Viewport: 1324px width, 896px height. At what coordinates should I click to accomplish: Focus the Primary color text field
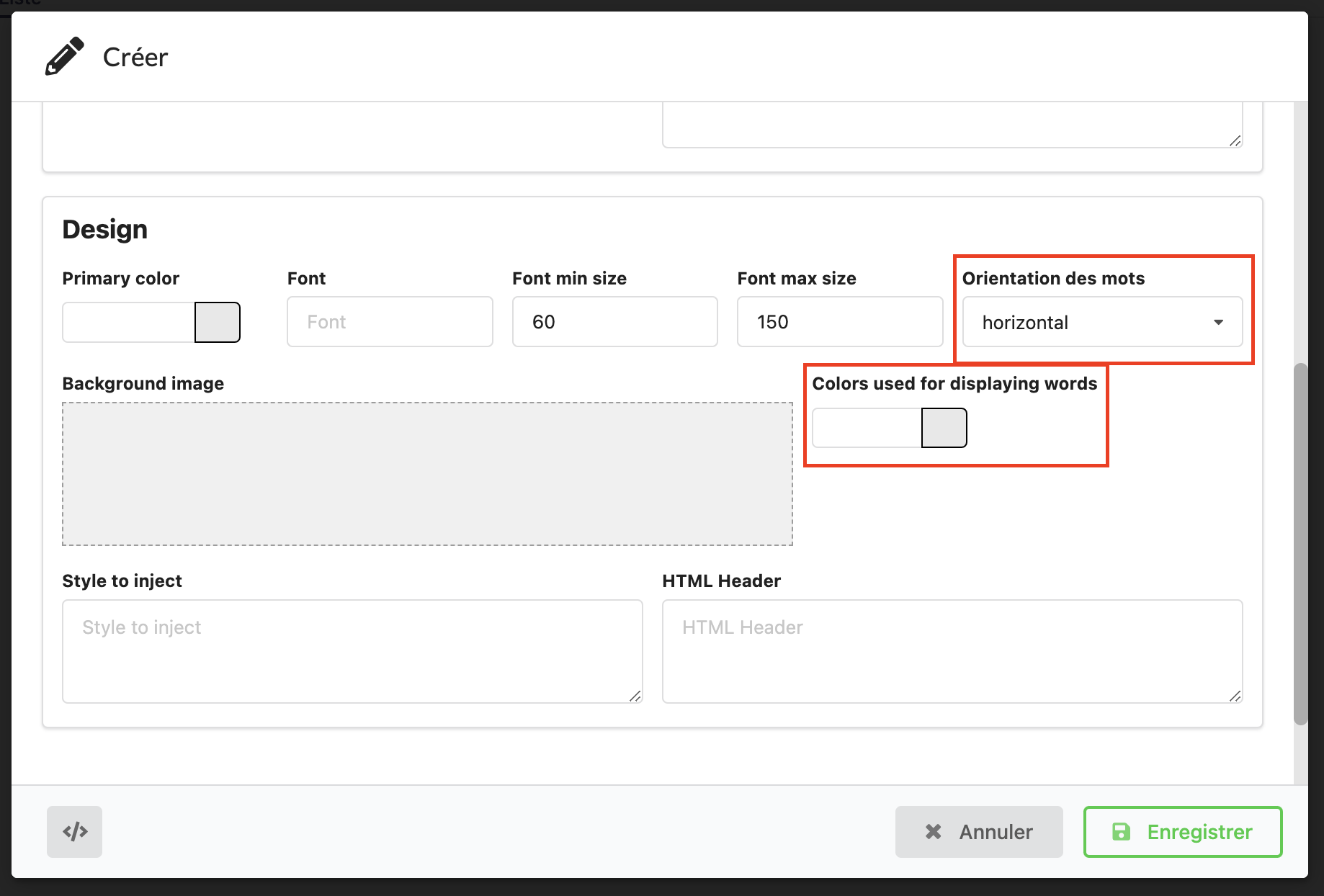(x=128, y=322)
